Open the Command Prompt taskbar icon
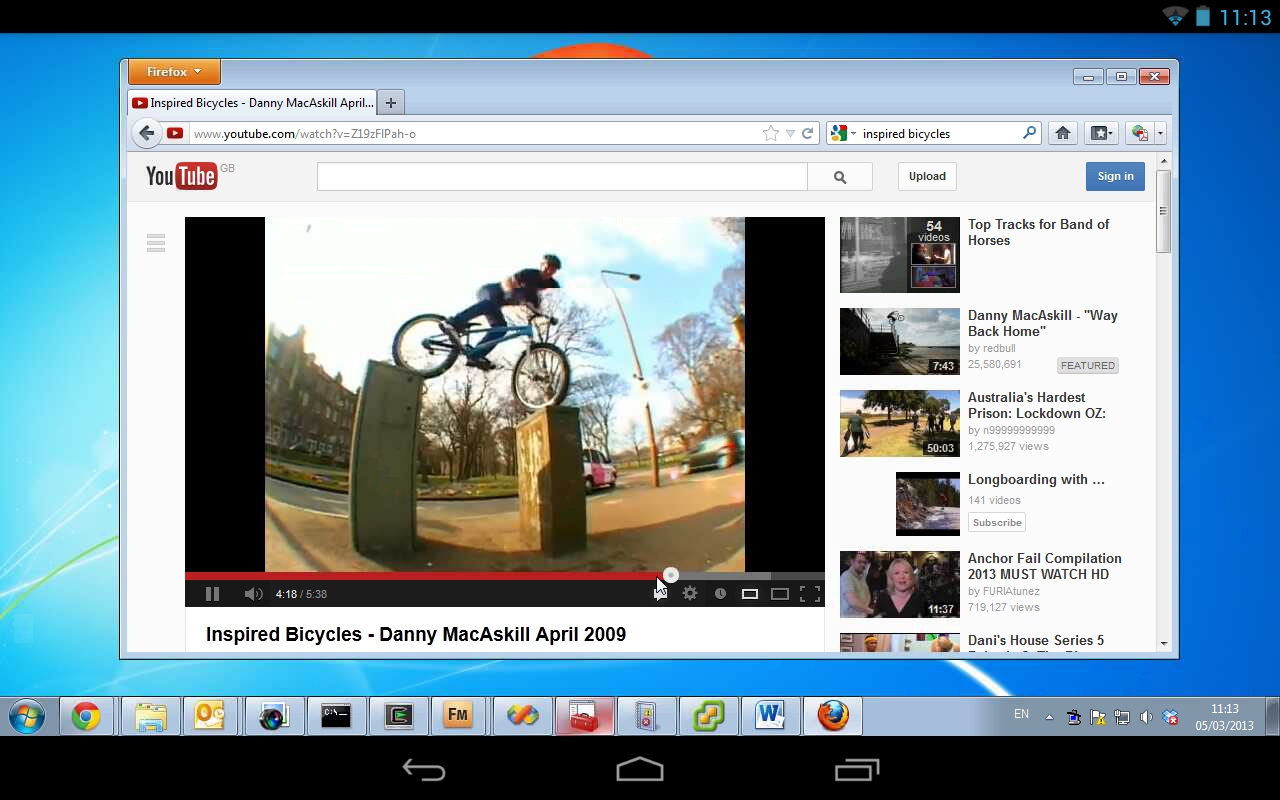This screenshot has height=800, width=1280. [x=336, y=716]
